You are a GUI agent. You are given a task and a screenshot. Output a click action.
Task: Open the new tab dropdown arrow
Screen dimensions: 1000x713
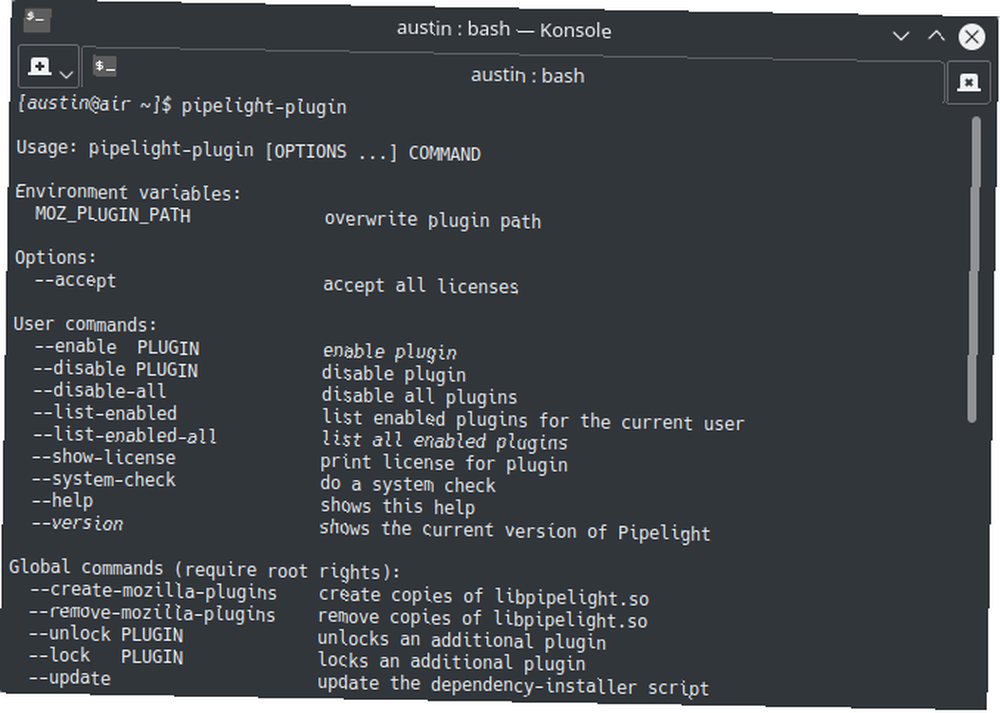tap(66, 75)
